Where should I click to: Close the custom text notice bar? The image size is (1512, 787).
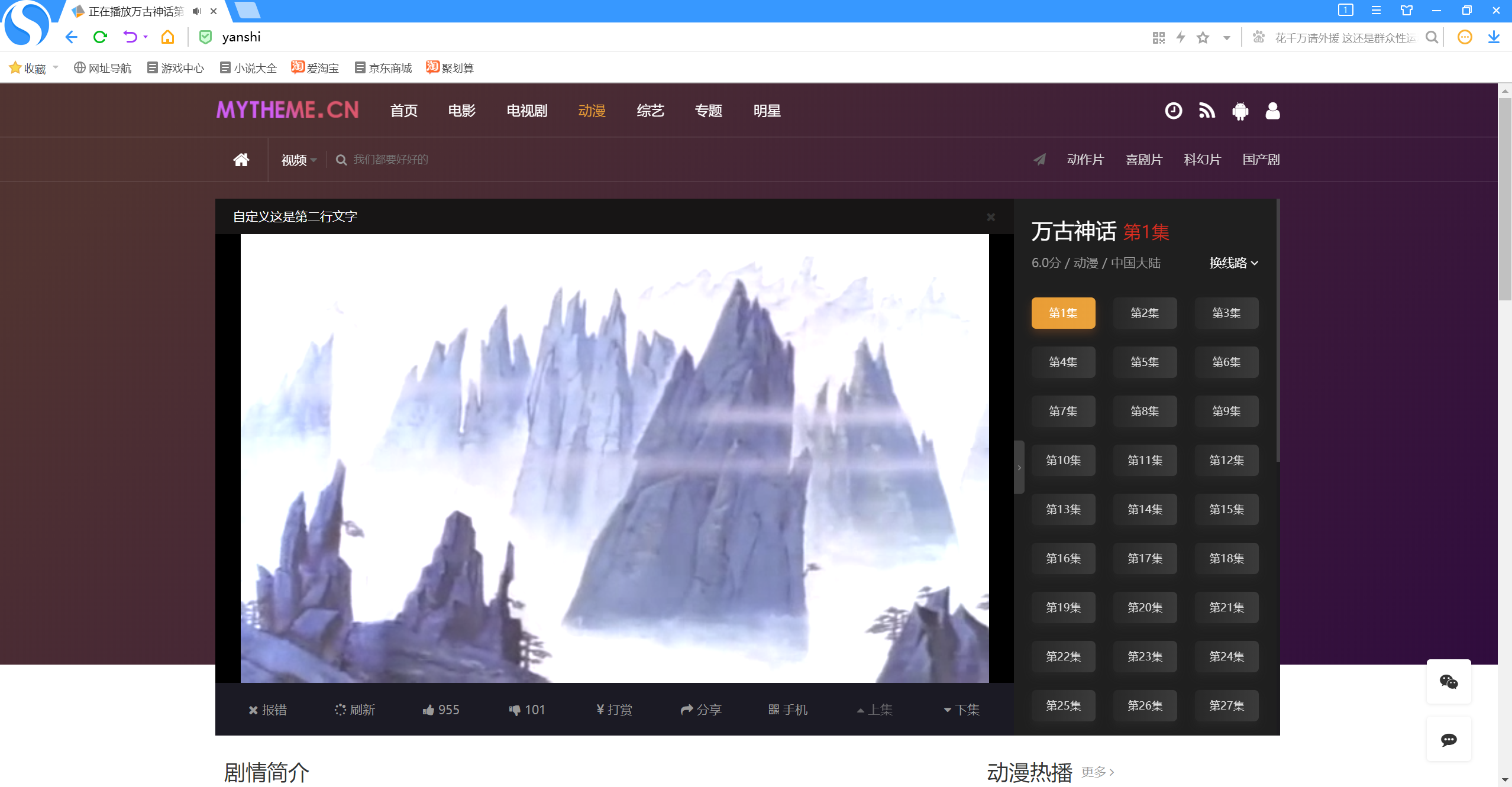[991, 217]
